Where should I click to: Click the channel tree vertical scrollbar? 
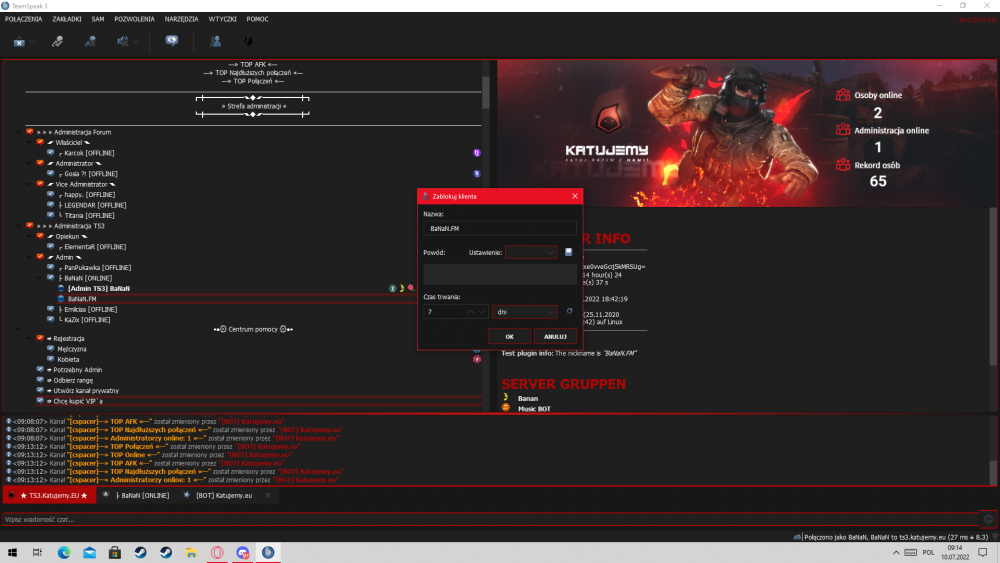[x=486, y=92]
